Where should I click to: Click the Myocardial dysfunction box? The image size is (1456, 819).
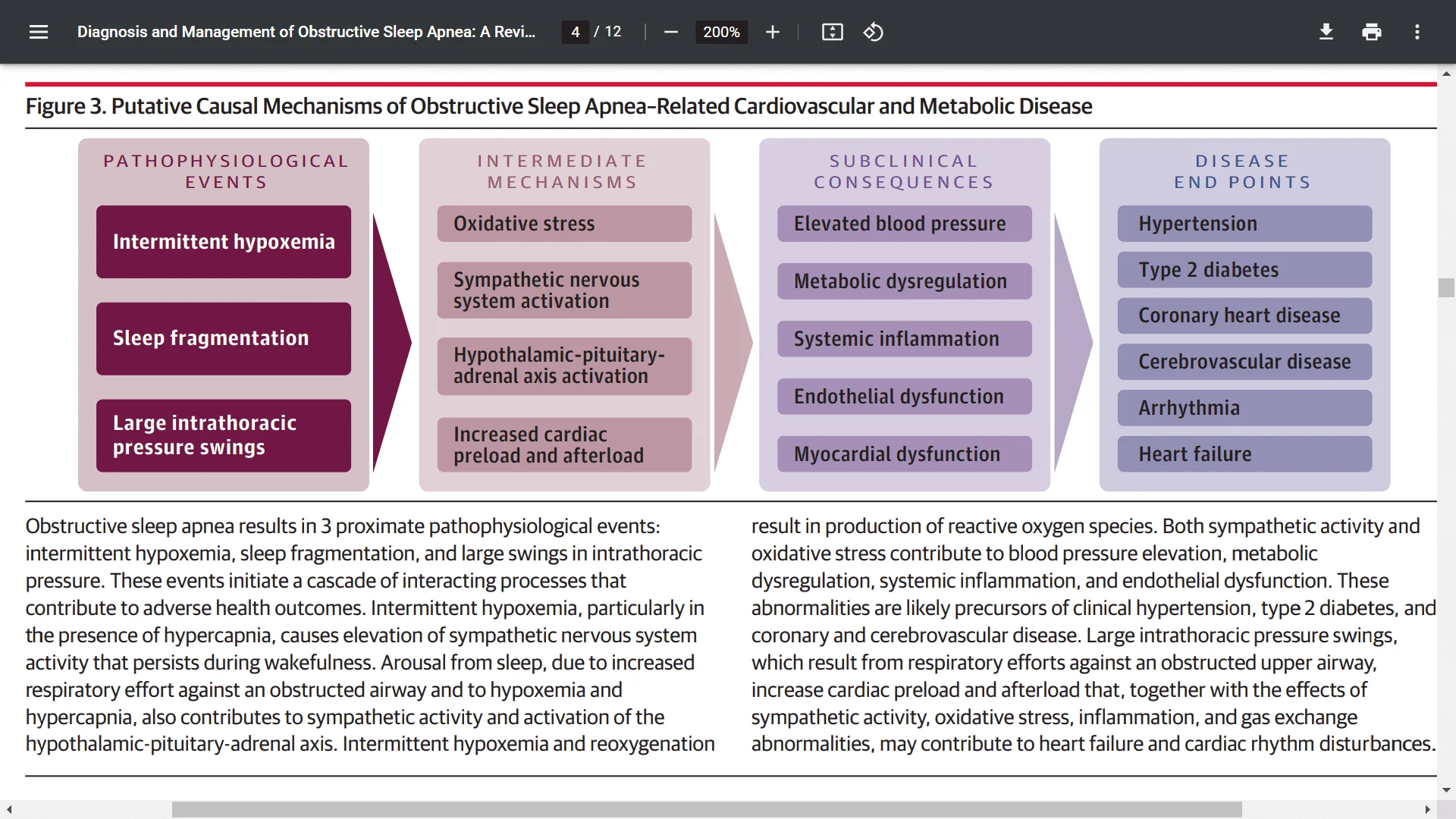pos(905,454)
